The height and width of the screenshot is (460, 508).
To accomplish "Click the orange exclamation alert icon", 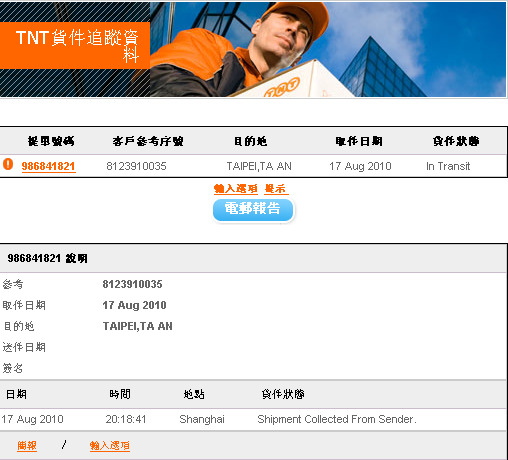I will pos(8,164).
